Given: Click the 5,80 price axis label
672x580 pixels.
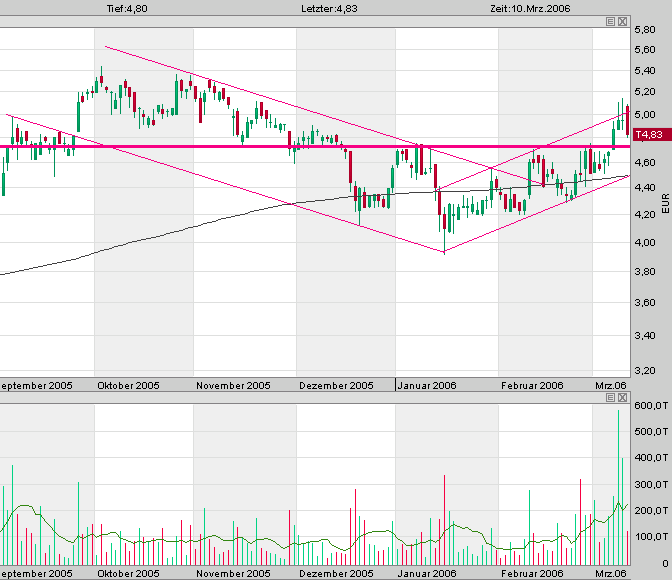Looking at the screenshot, I should click(x=645, y=30).
